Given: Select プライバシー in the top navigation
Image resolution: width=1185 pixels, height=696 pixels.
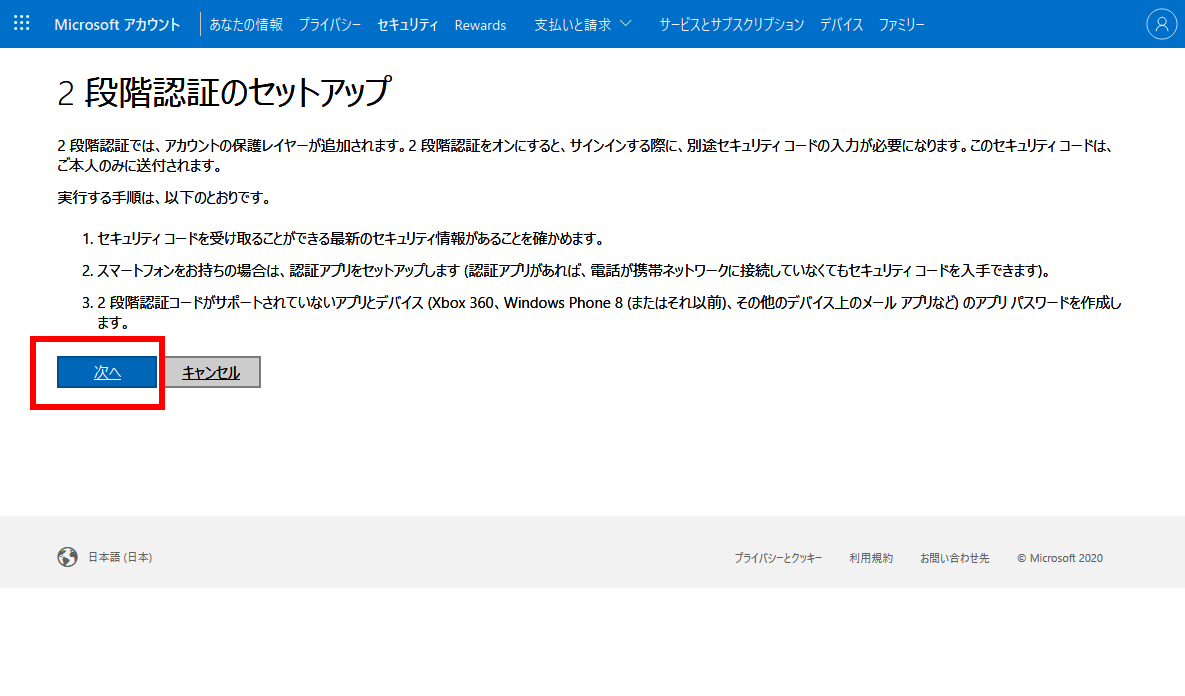Looking at the screenshot, I should (x=330, y=25).
